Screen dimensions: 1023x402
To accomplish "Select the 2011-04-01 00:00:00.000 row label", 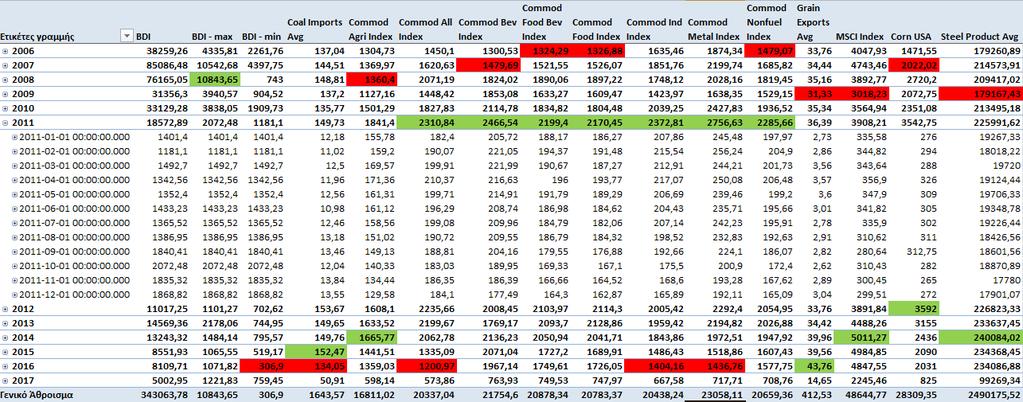I will pos(74,180).
